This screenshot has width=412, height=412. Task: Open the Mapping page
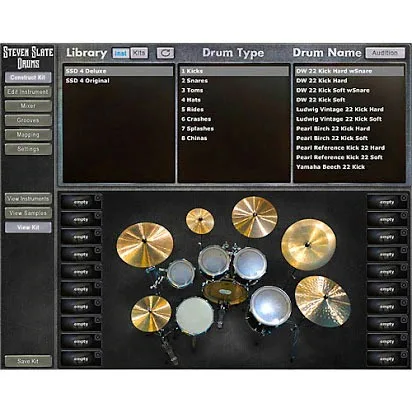point(28,135)
